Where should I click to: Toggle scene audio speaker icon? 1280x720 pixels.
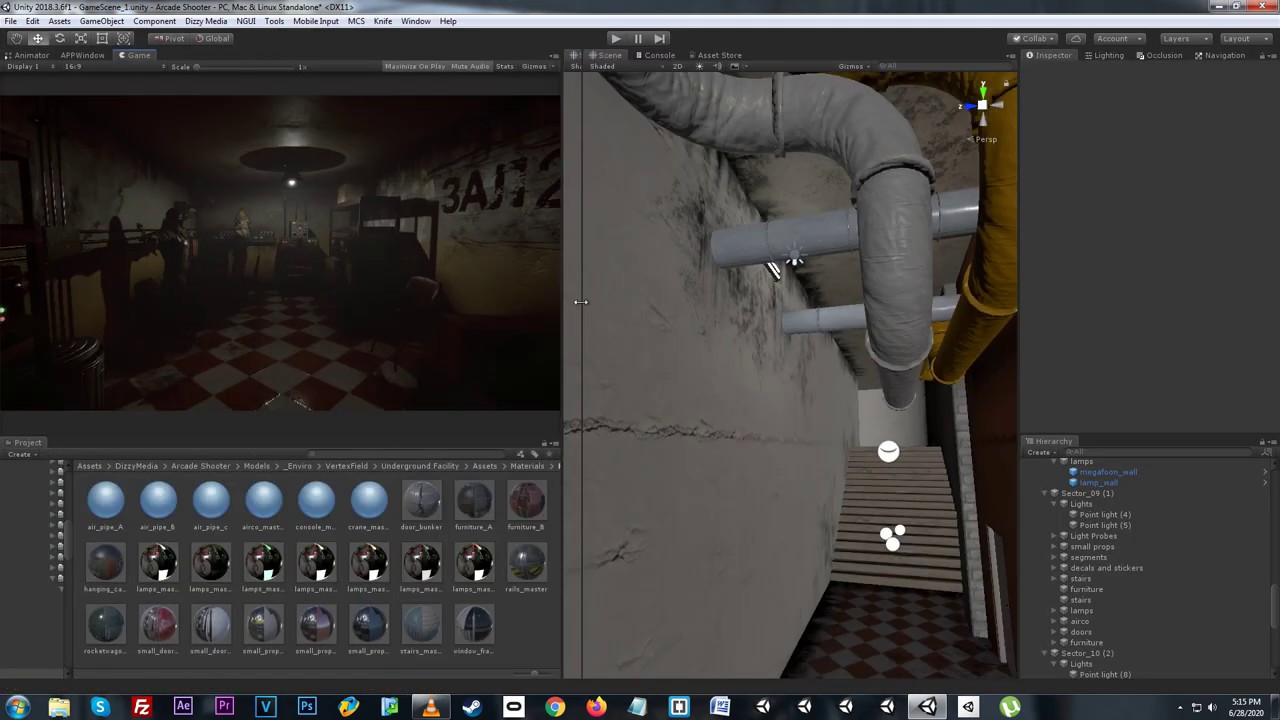point(716,66)
